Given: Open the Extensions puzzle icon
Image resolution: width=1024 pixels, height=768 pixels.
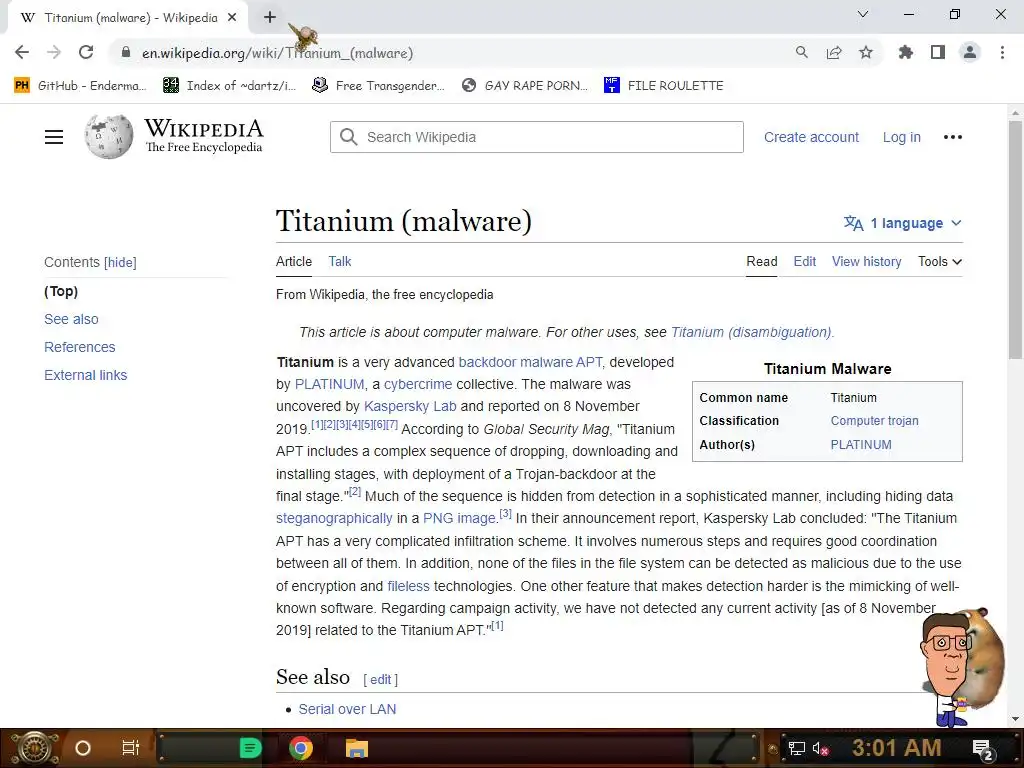Looking at the screenshot, I should pyautogui.click(x=905, y=52).
